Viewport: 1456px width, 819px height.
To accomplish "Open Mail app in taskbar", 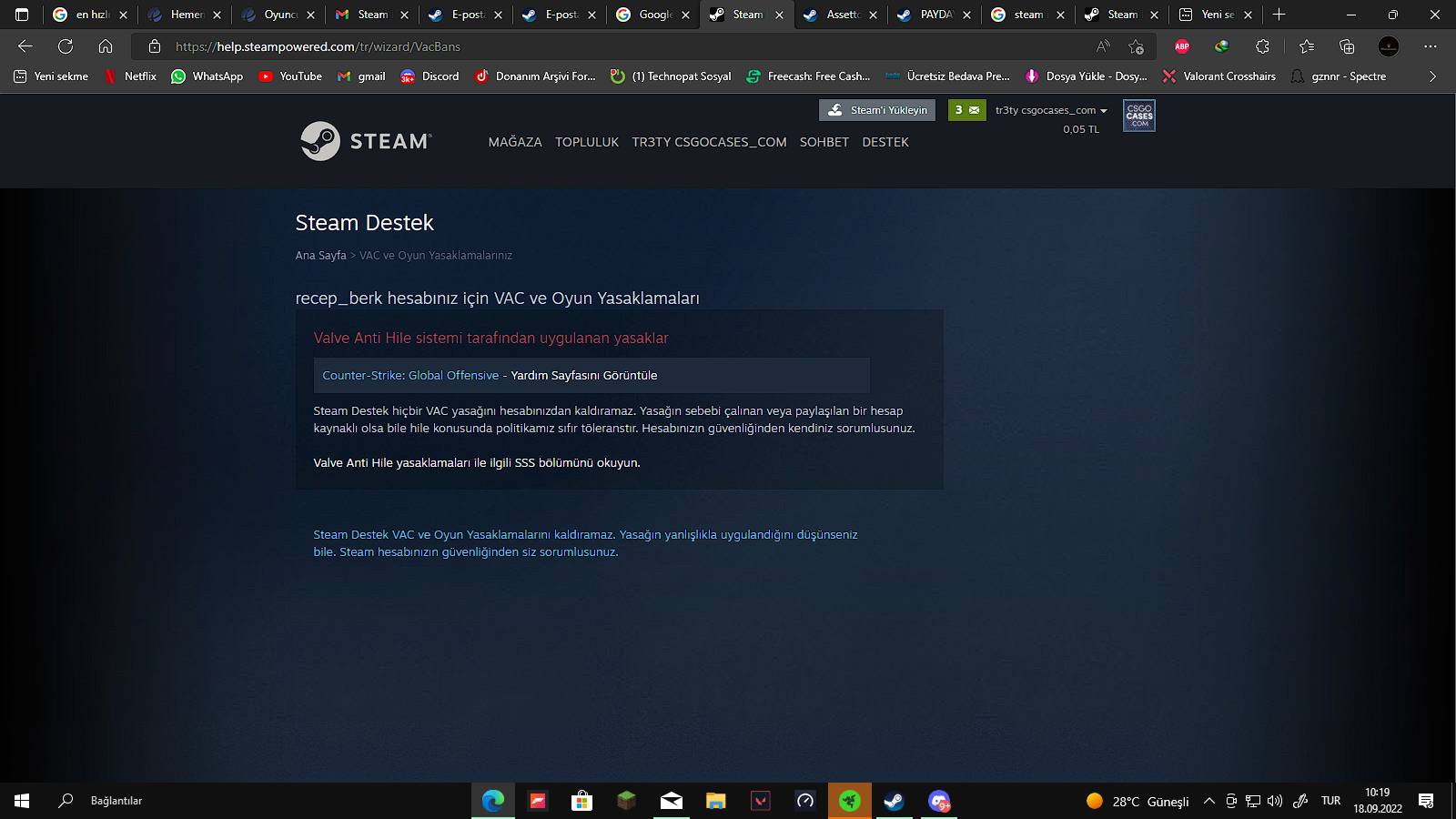I will pyautogui.click(x=672, y=801).
